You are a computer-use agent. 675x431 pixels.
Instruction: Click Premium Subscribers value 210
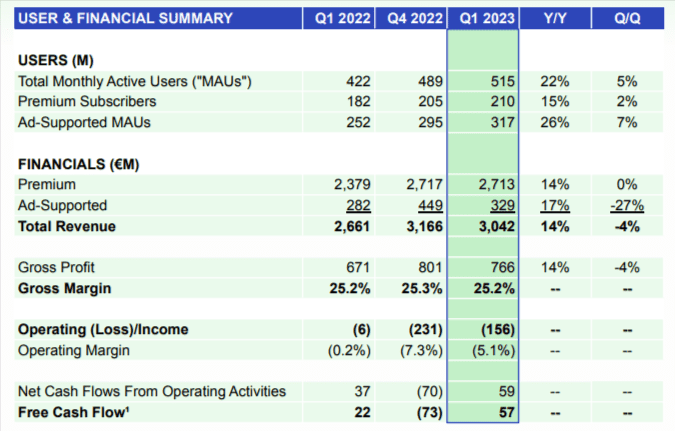coord(503,102)
